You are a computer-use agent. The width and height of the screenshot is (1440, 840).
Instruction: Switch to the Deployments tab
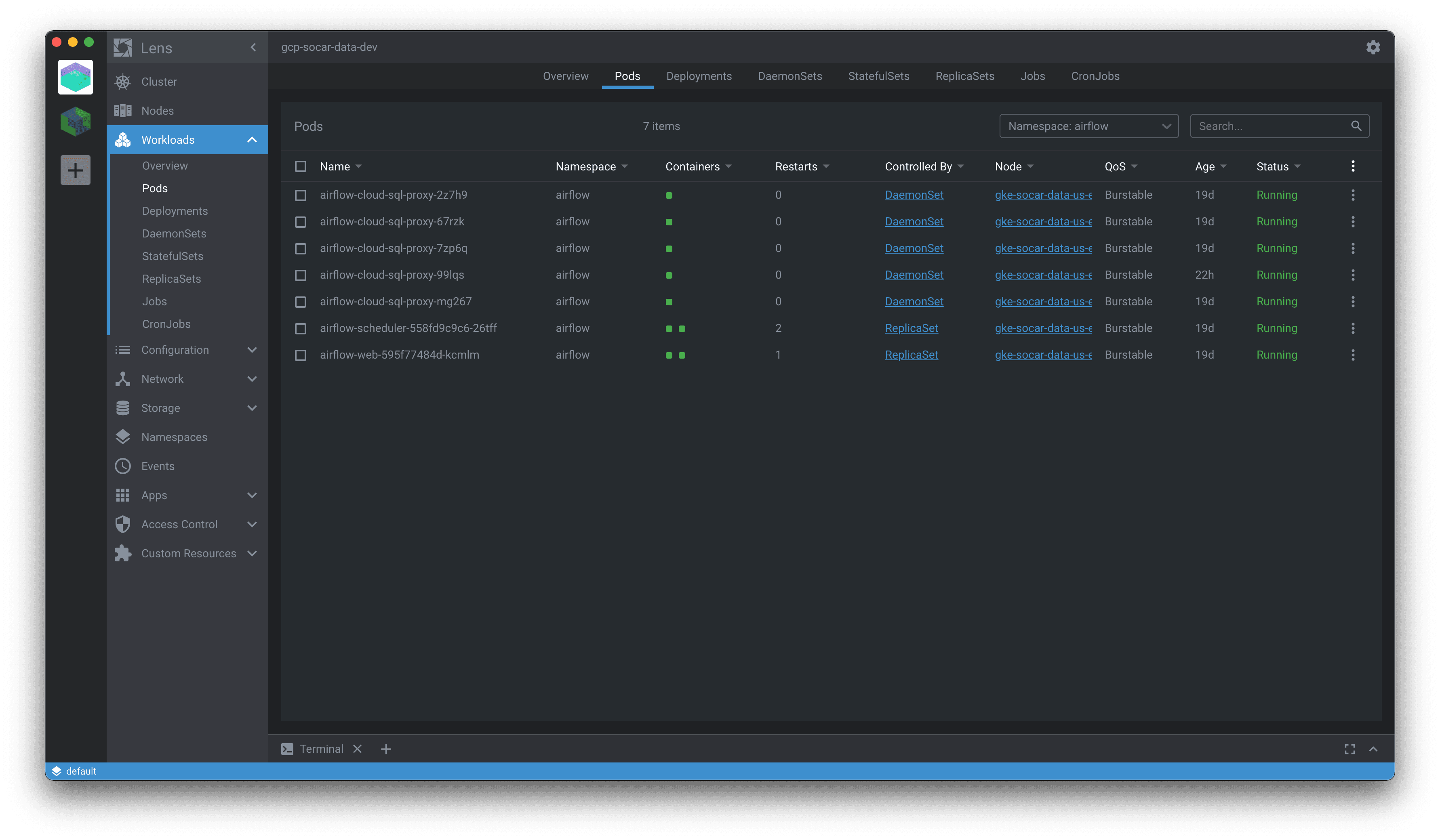[x=699, y=76]
